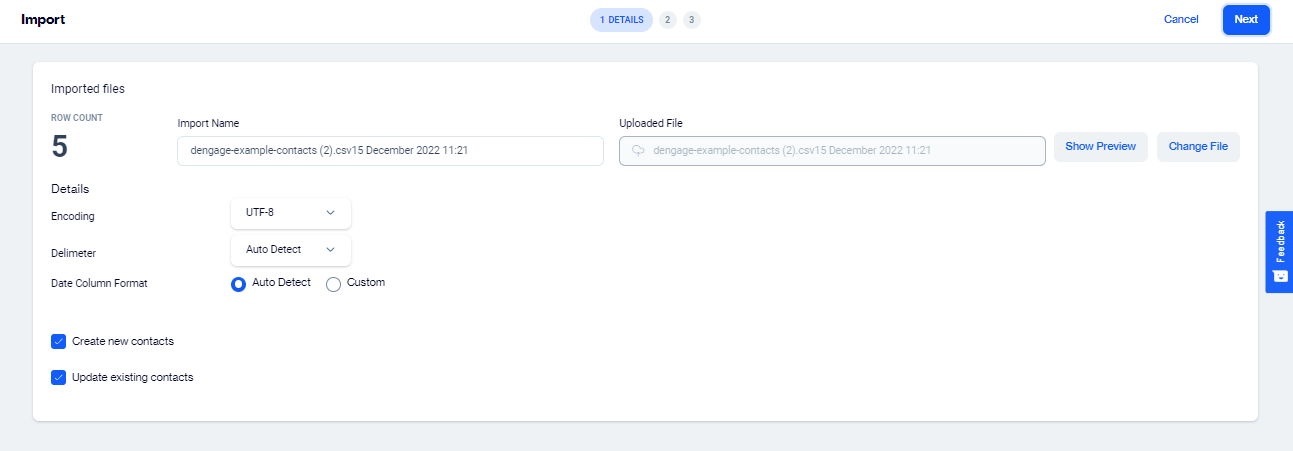The height and width of the screenshot is (451, 1293).
Task: Click the Change File button
Action: [x=1198, y=147]
